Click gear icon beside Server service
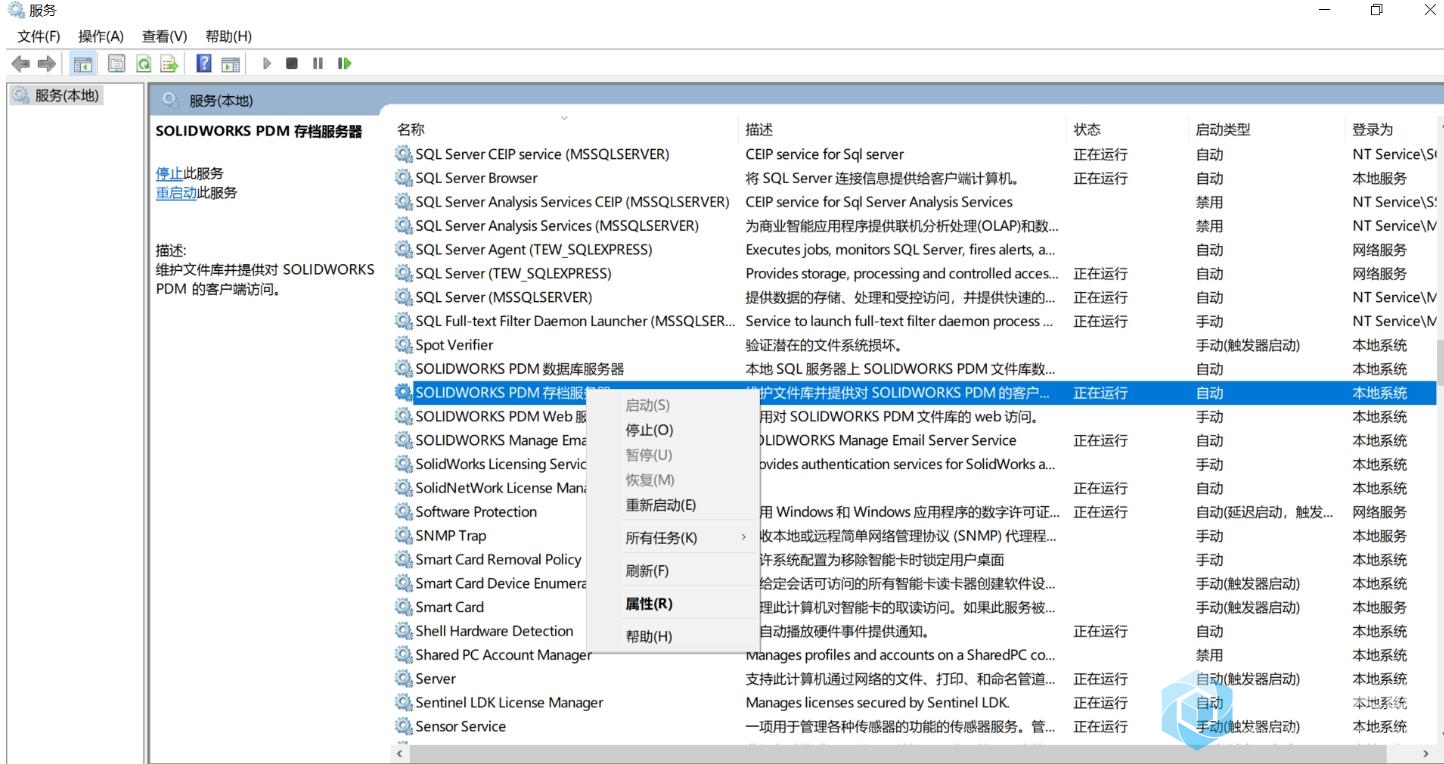 pos(404,679)
